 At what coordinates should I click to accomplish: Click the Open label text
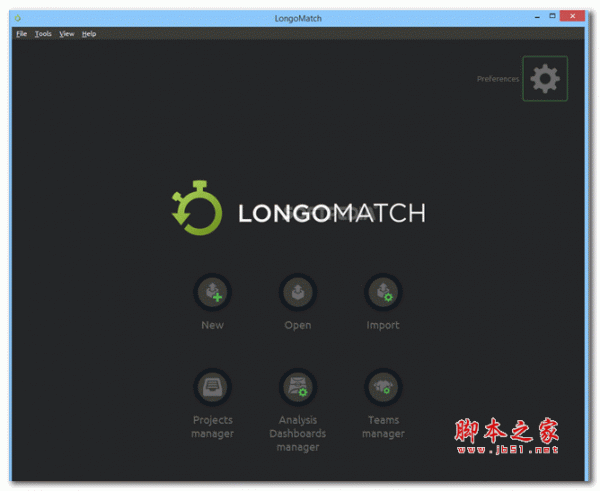[298, 325]
